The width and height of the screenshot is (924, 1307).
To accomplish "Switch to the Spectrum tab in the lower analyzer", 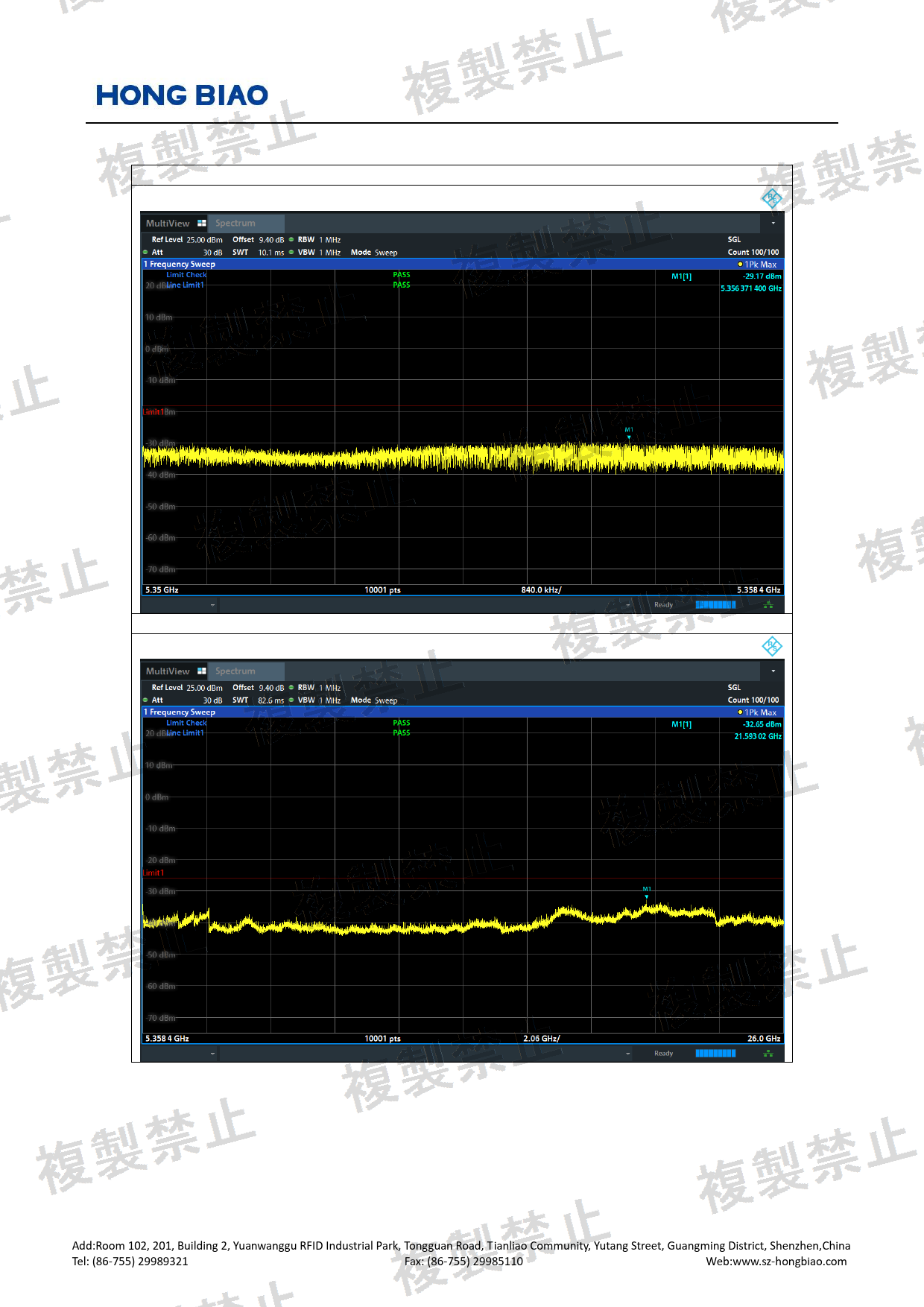I will [247, 671].
